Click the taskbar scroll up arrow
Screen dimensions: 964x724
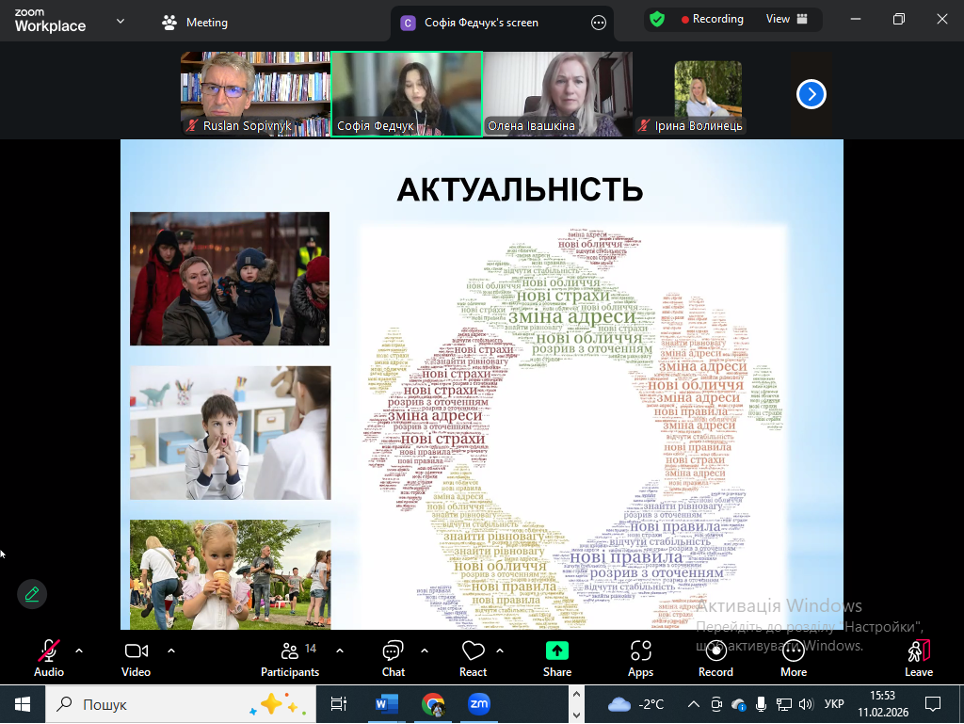576,694
